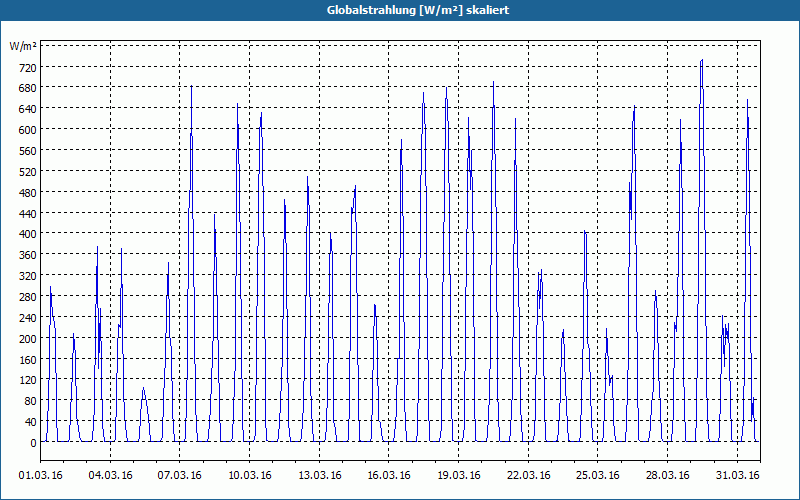
Task: Select the 520 y-axis value
Action: point(28,172)
